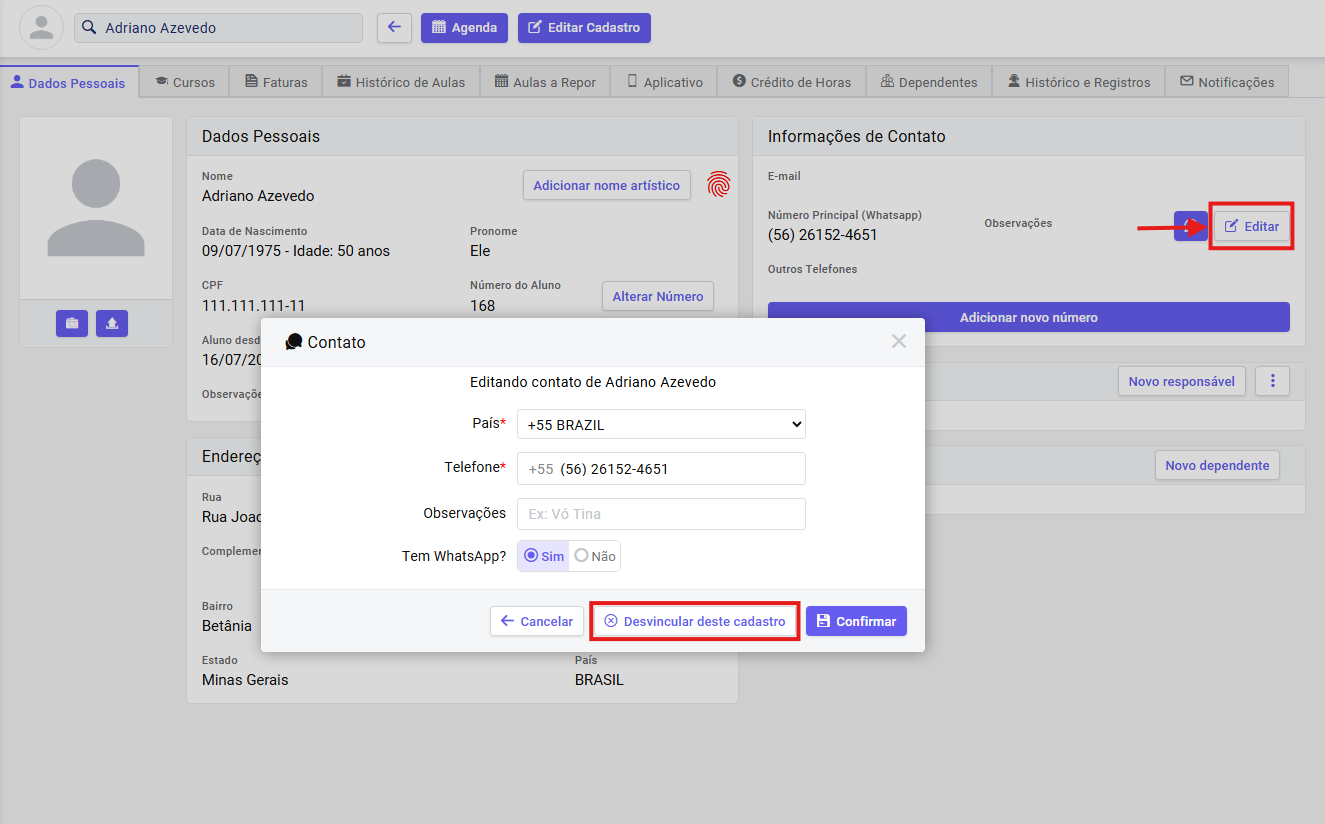Select Sim for Tem WhatsApp
The image size is (1325, 824).
point(544,556)
